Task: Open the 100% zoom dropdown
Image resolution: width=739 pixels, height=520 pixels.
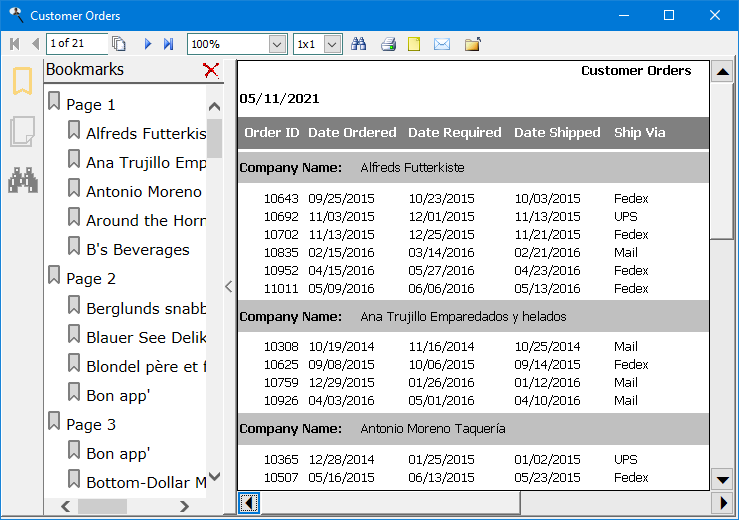Action: [277, 44]
